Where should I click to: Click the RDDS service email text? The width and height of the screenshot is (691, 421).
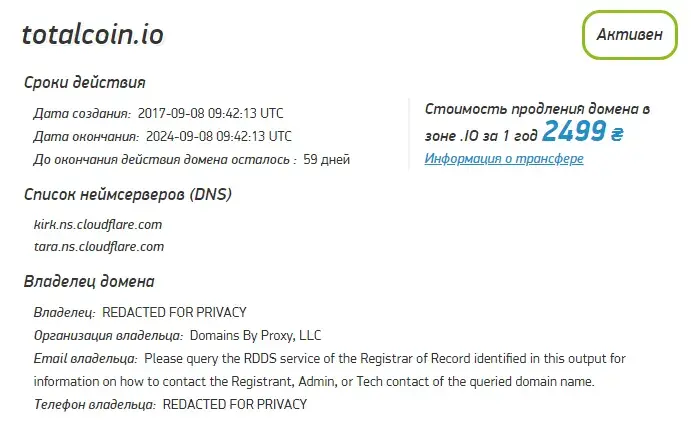point(330,370)
